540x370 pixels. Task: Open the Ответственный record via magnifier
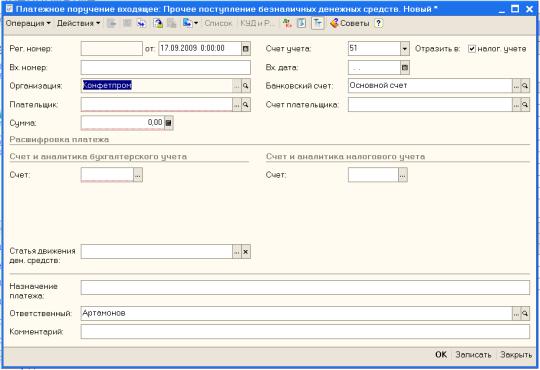(525, 314)
